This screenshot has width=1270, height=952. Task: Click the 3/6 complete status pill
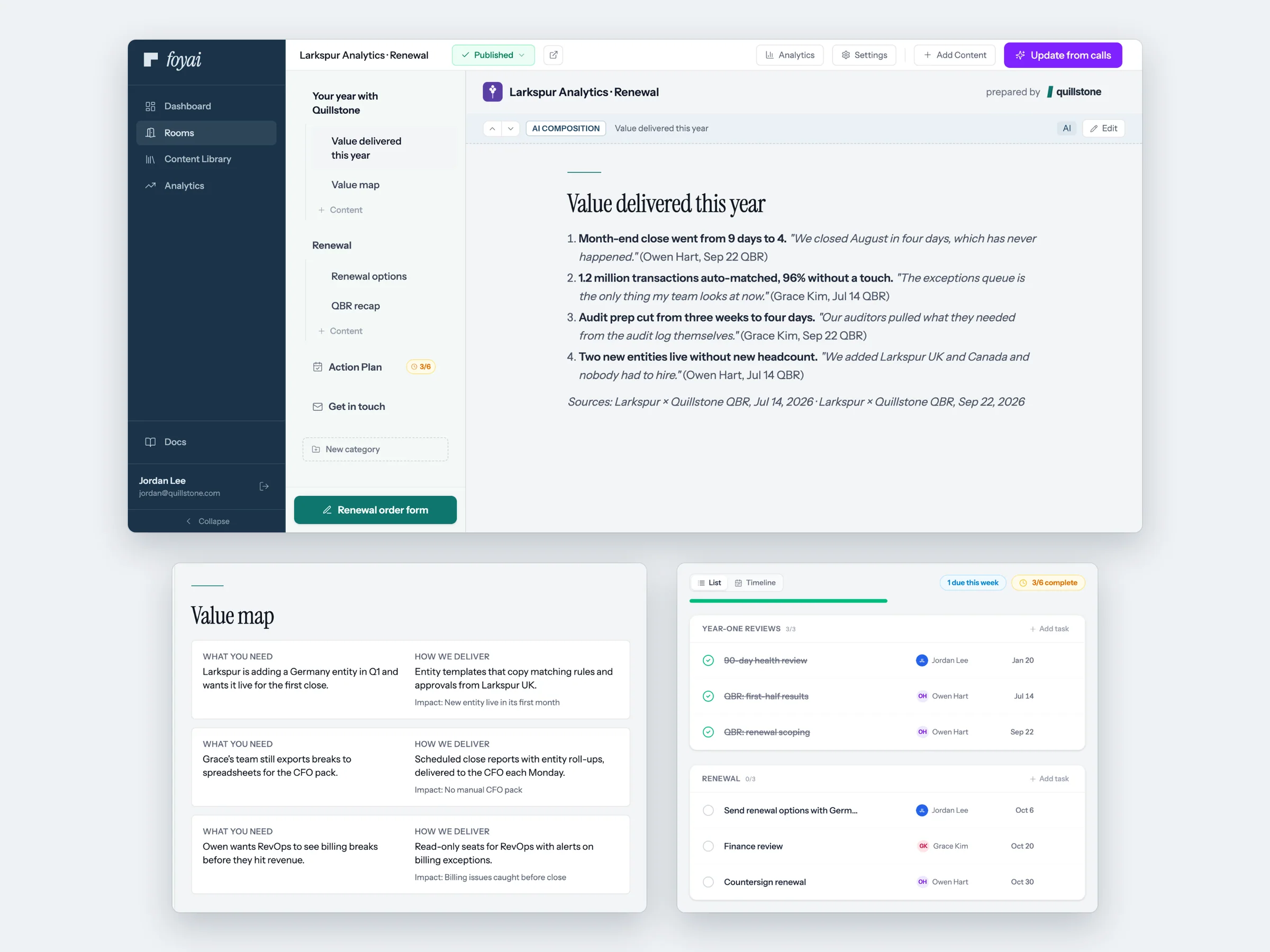1048,582
